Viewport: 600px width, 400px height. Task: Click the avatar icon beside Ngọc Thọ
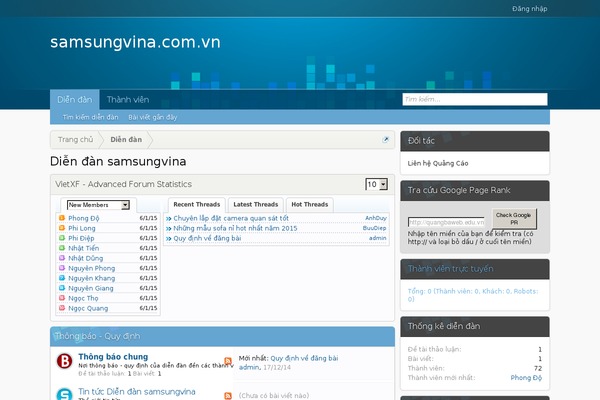click(x=62, y=297)
